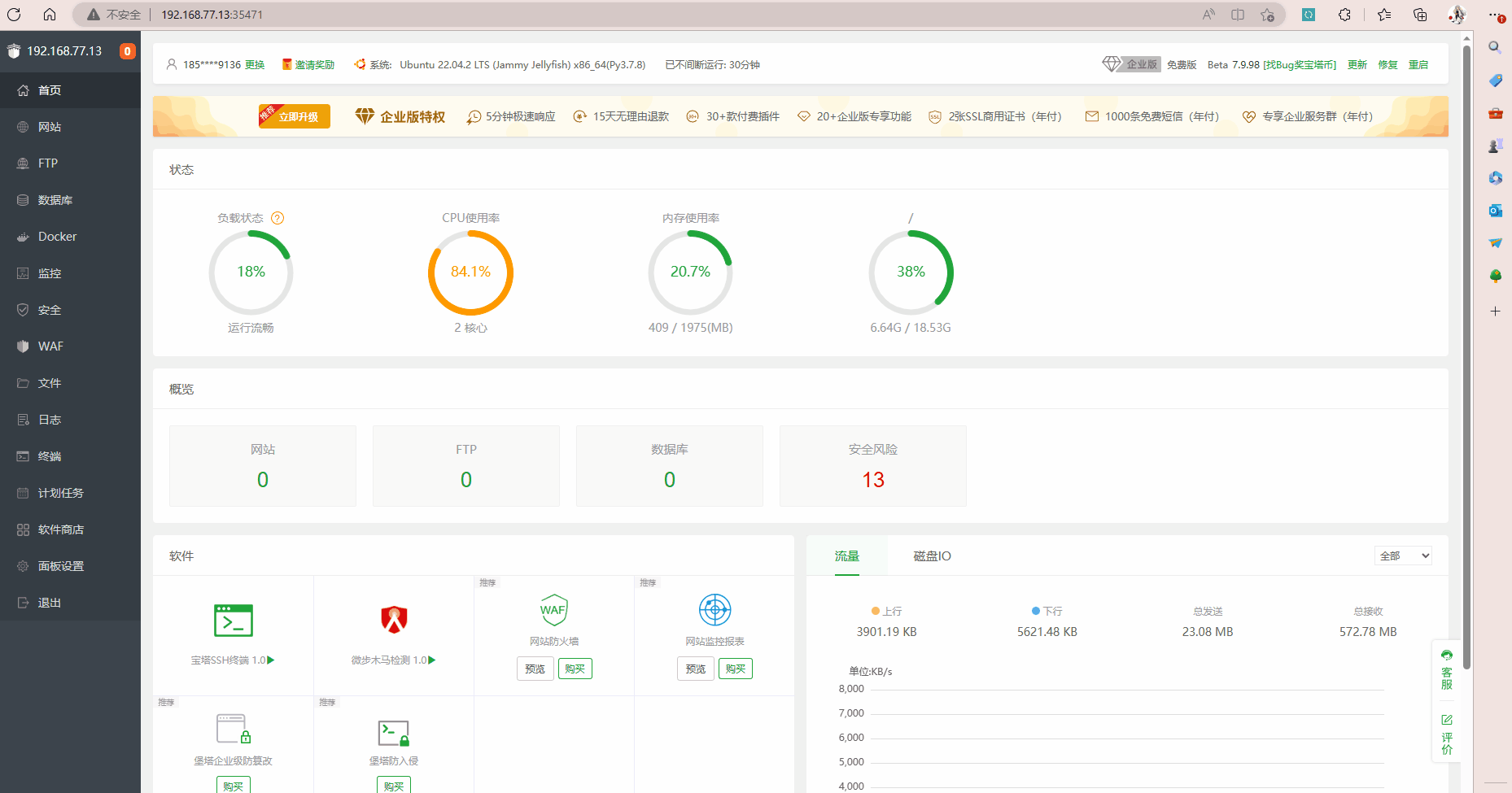This screenshot has width=1512, height=793.
Task: Switch to the 流量 traffic tab
Action: point(847,556)
